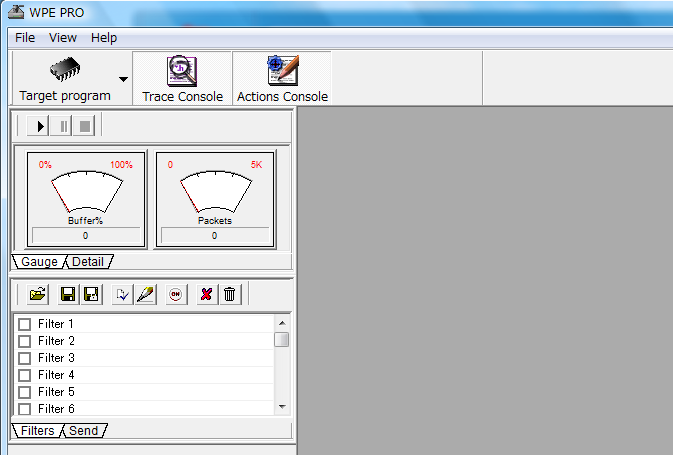The width and height of the screenshot is (673, 455).
Task: Click the red ON filter toggle icon
Action: (176, 294)
